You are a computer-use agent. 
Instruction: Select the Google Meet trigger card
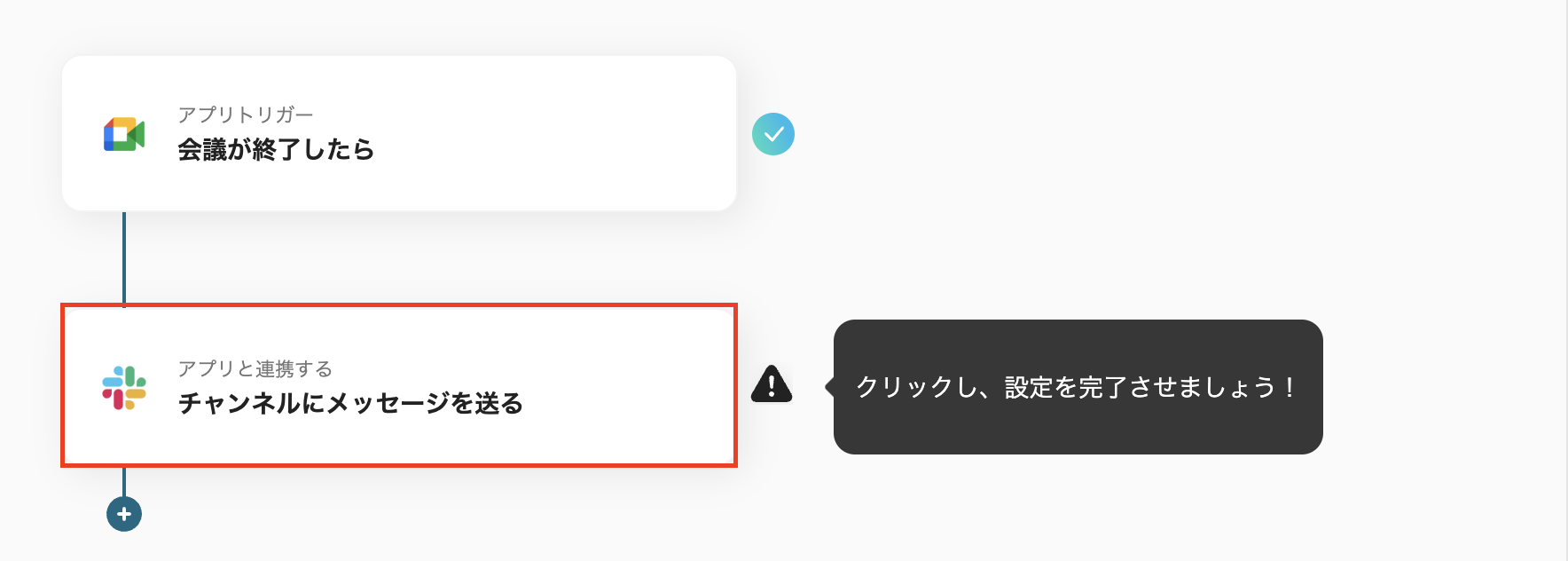(397, 133)
